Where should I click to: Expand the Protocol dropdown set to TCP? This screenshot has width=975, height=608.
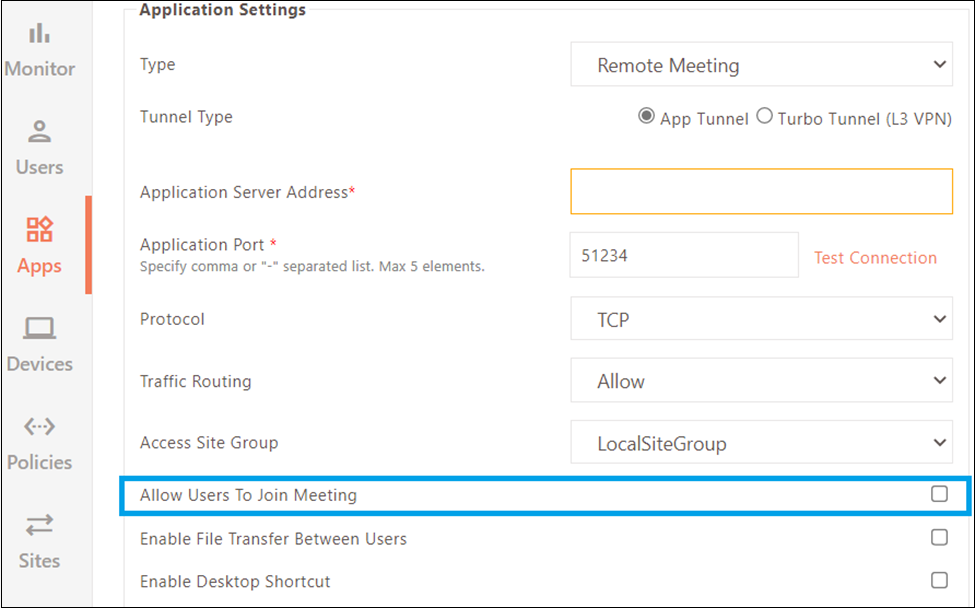[x=761, y=318]
